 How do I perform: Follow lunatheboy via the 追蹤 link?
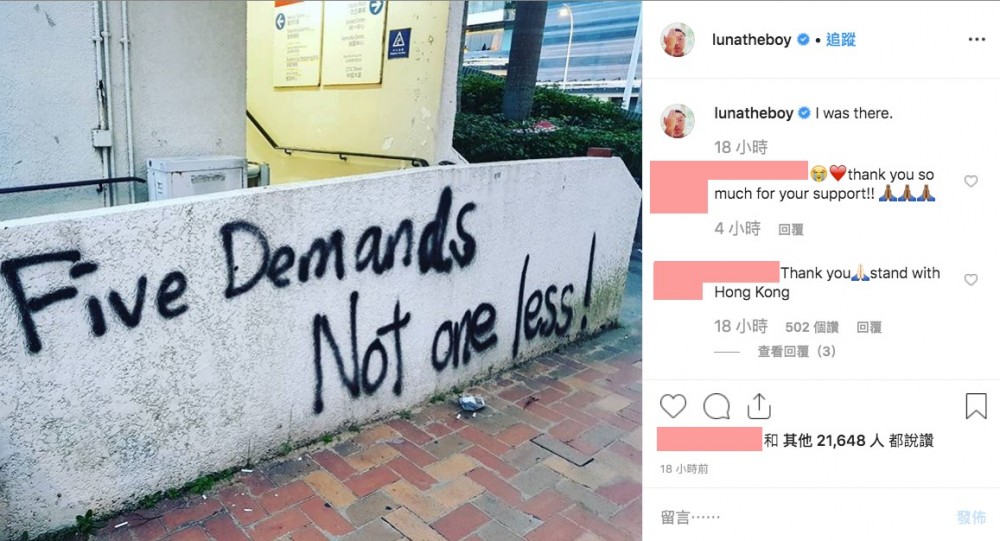coord(841,40)
